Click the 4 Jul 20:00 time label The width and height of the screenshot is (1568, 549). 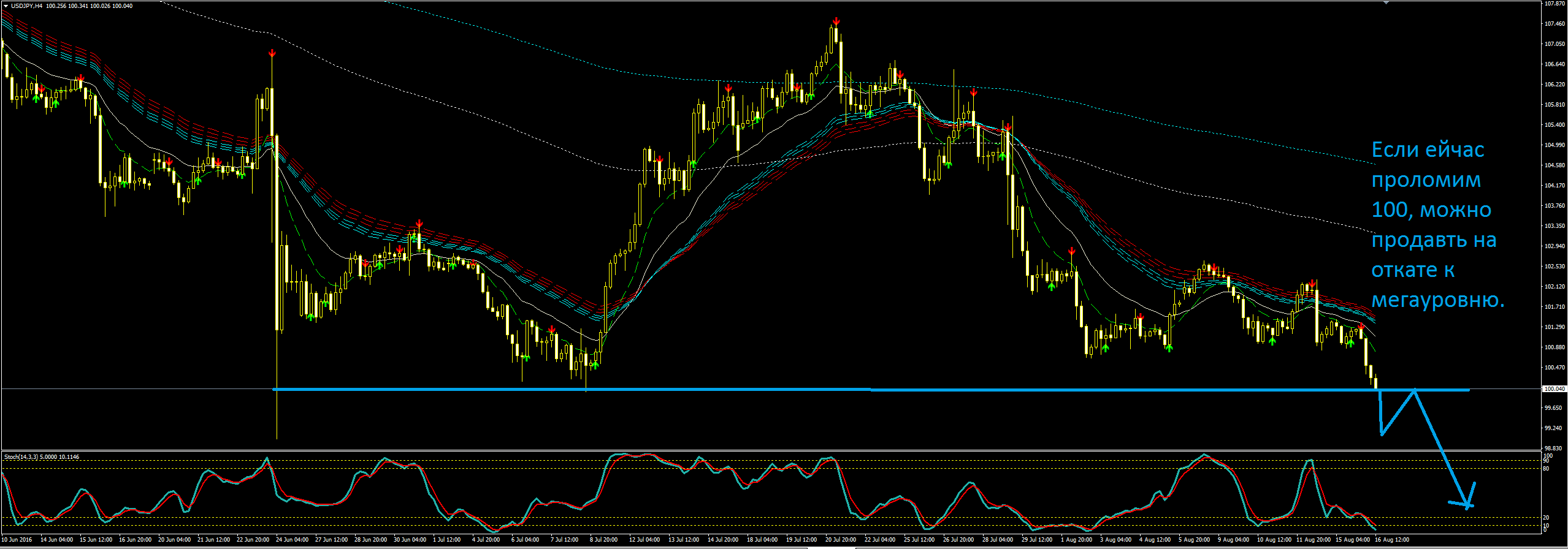(x=486, y=540)
